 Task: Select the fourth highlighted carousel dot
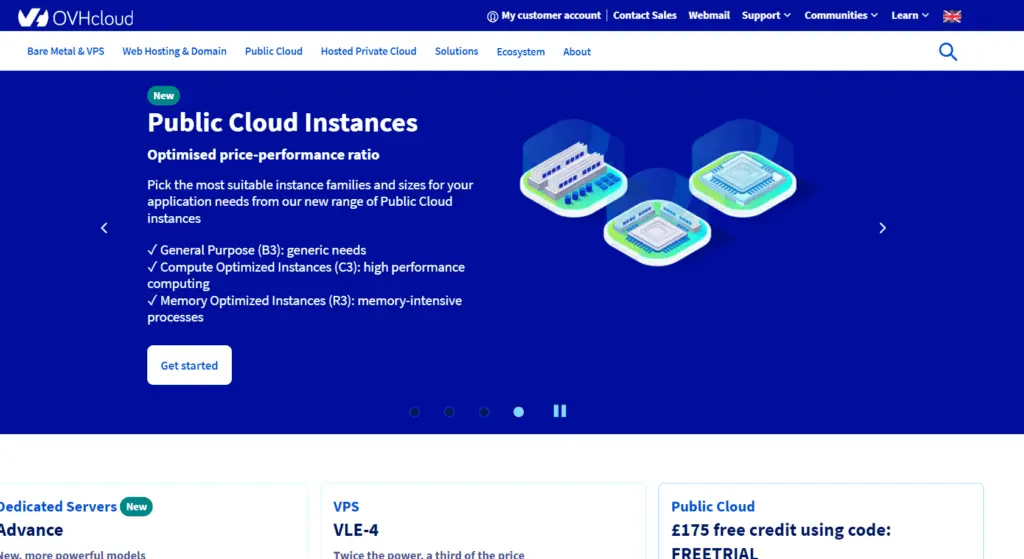pyautogui.click(x=519, y=411)
